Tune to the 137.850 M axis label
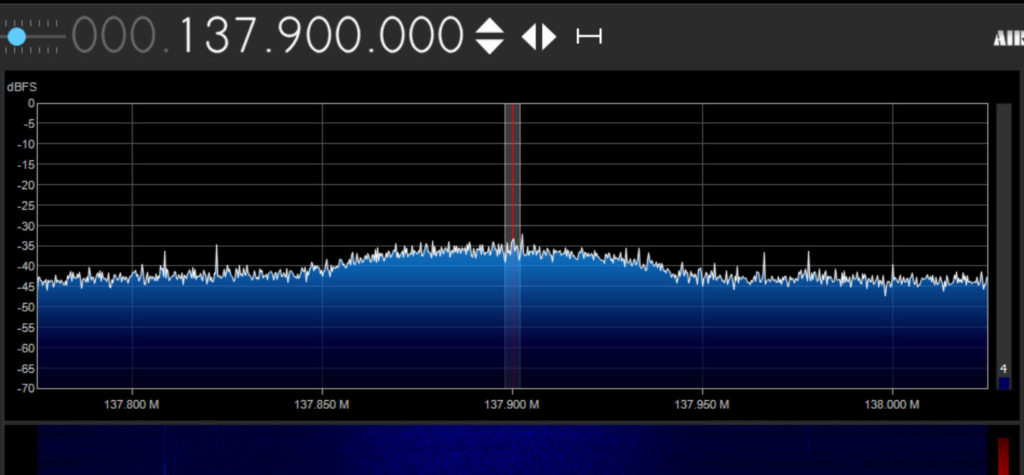1024x475 pixels. click(x=322, y=405)
